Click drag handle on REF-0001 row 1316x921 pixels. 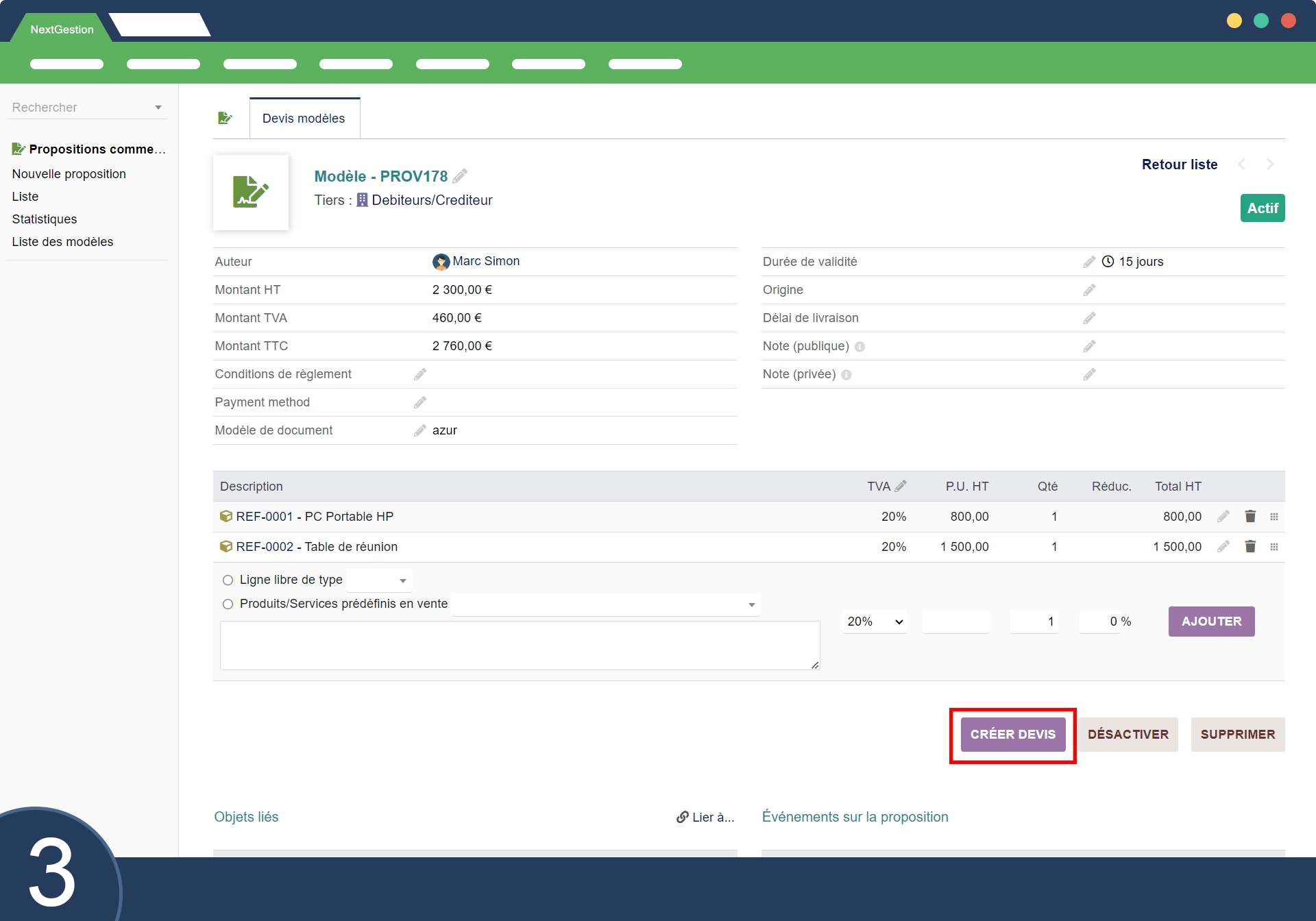tap(1274, 516)
